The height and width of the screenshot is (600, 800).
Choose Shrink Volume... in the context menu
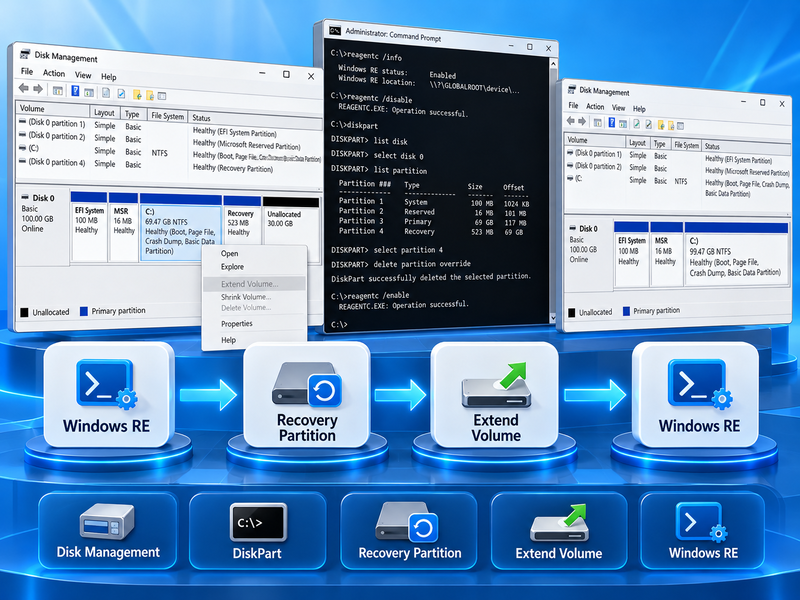(x=246, y=297)
